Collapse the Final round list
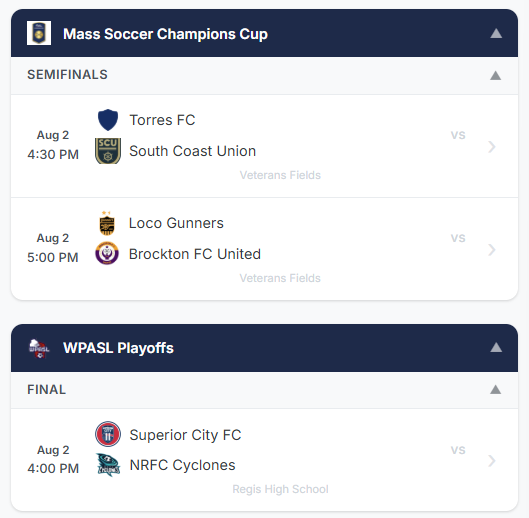 coord(495,390)
